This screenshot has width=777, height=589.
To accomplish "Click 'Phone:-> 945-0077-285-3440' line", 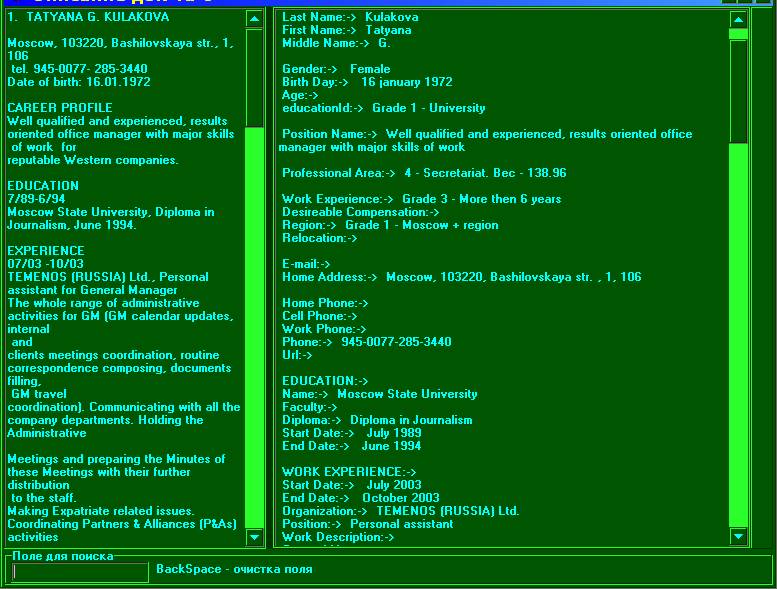I will [367, 342].
